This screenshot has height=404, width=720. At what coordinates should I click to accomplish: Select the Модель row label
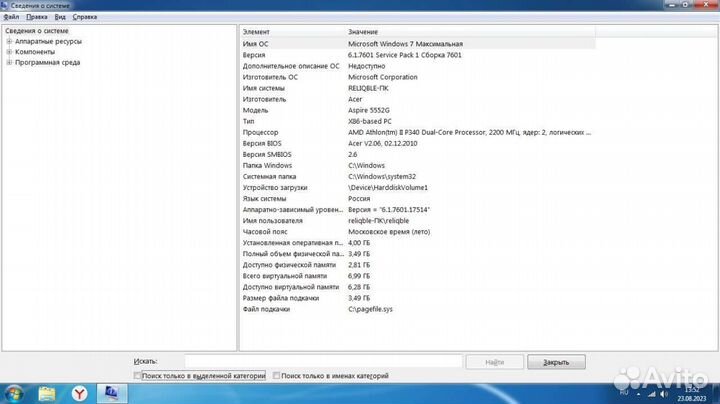tap(255, 110)
